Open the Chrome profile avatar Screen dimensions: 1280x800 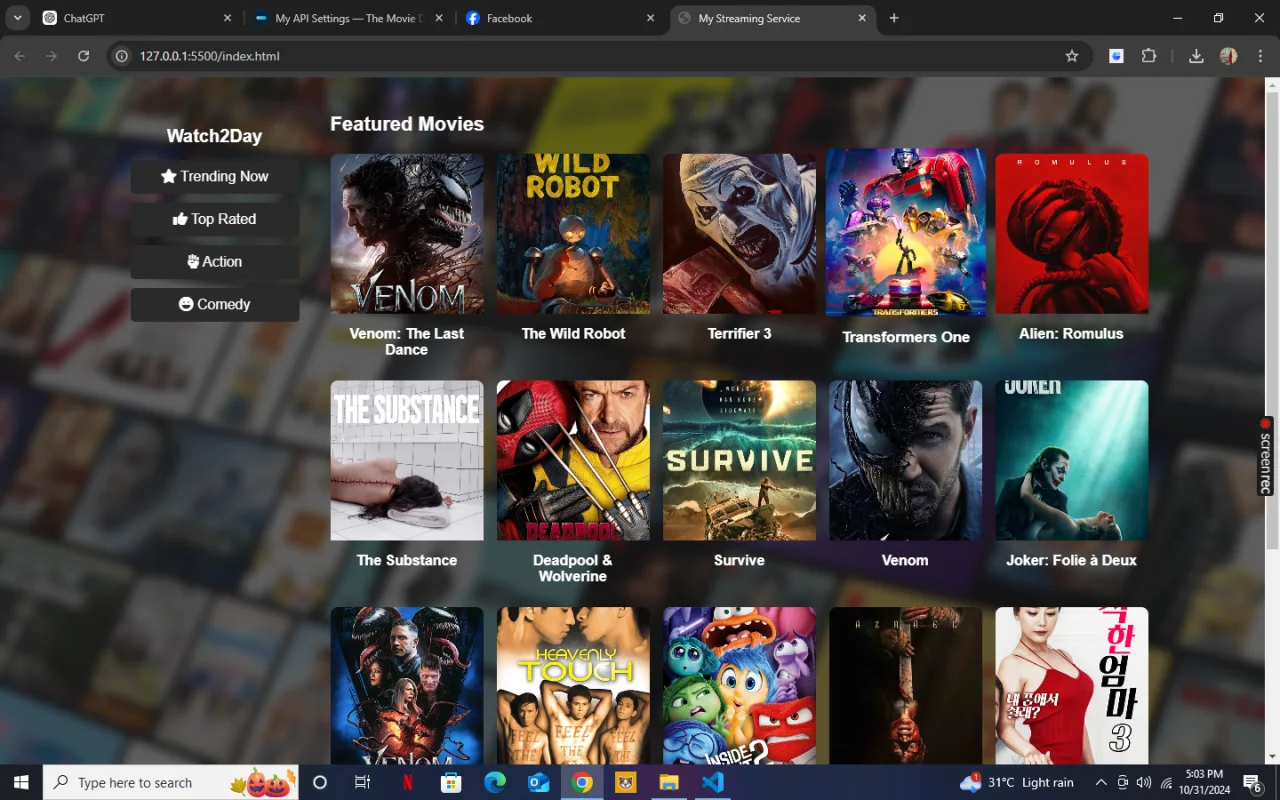[x=1229, y=56]
